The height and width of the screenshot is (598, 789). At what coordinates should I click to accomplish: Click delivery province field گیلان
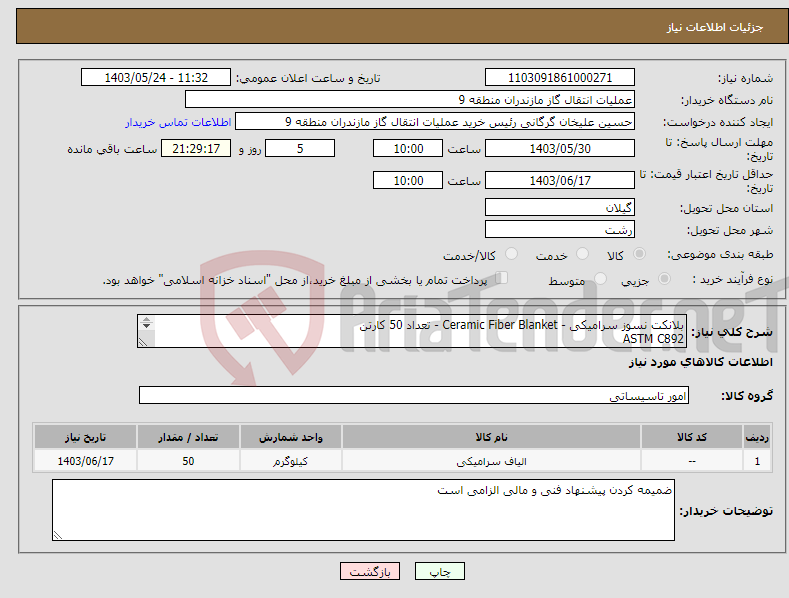560,207
